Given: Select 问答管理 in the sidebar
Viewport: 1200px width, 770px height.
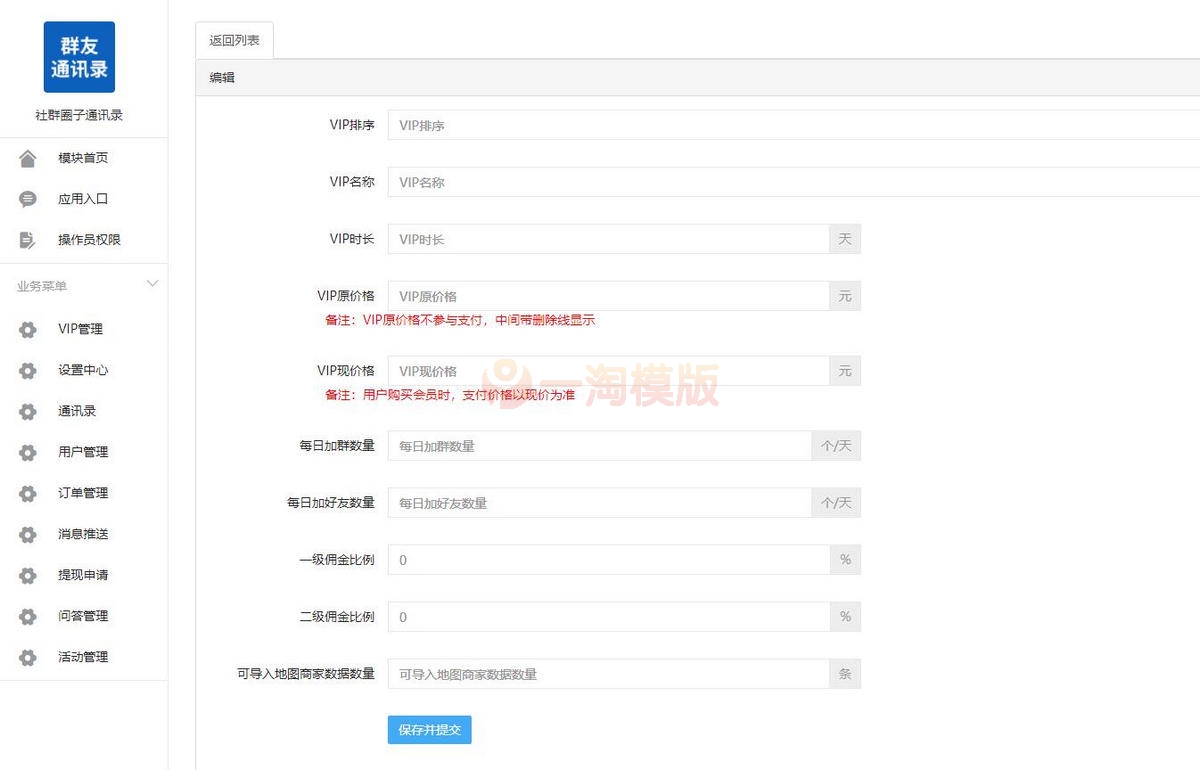Looking at the screenshot, I should click(82, 616).
